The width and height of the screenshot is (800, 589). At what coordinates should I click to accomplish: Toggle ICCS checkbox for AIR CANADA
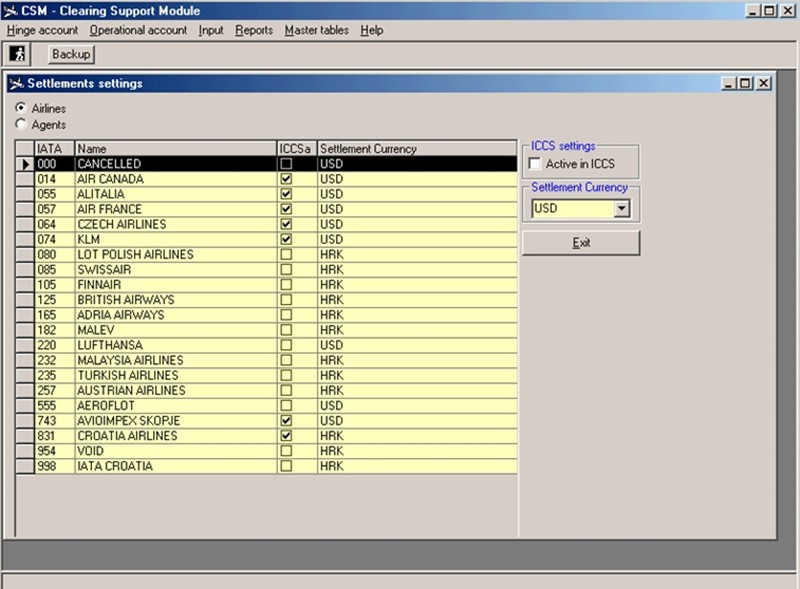click(286, 179)
